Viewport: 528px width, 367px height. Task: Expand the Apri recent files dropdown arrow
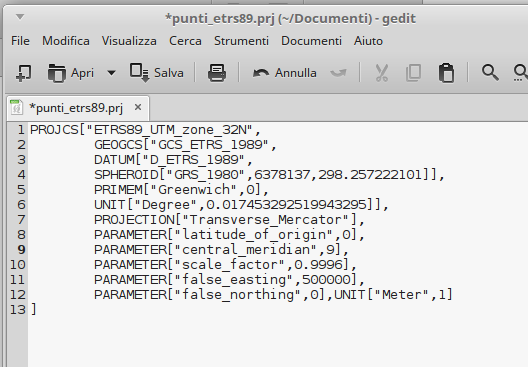111,73
